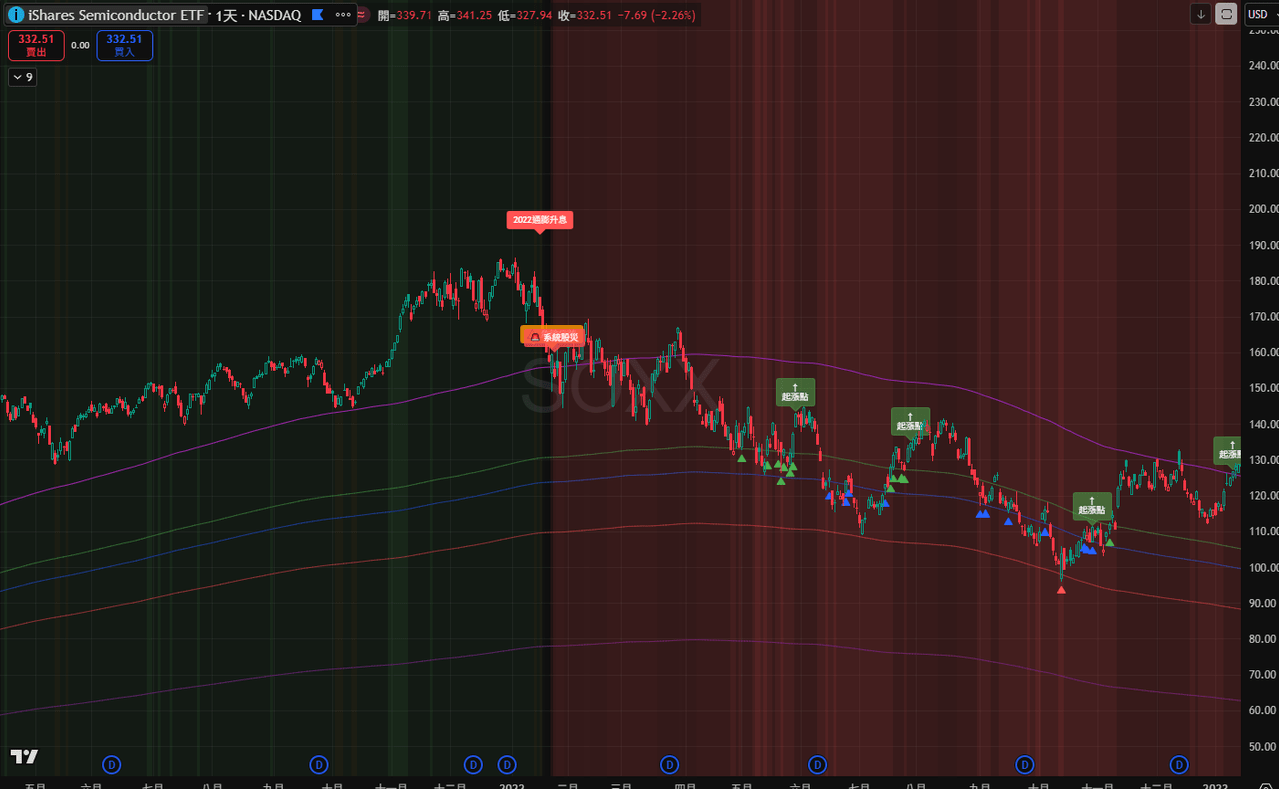Click the −7.69 (−2.26%) change value

656,15
